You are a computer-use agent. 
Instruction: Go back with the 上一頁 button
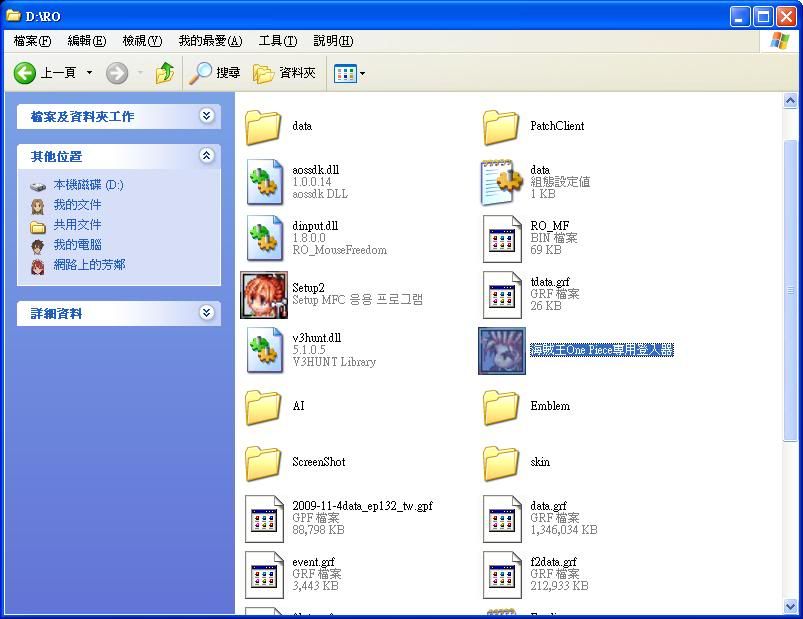click(45, 73)
